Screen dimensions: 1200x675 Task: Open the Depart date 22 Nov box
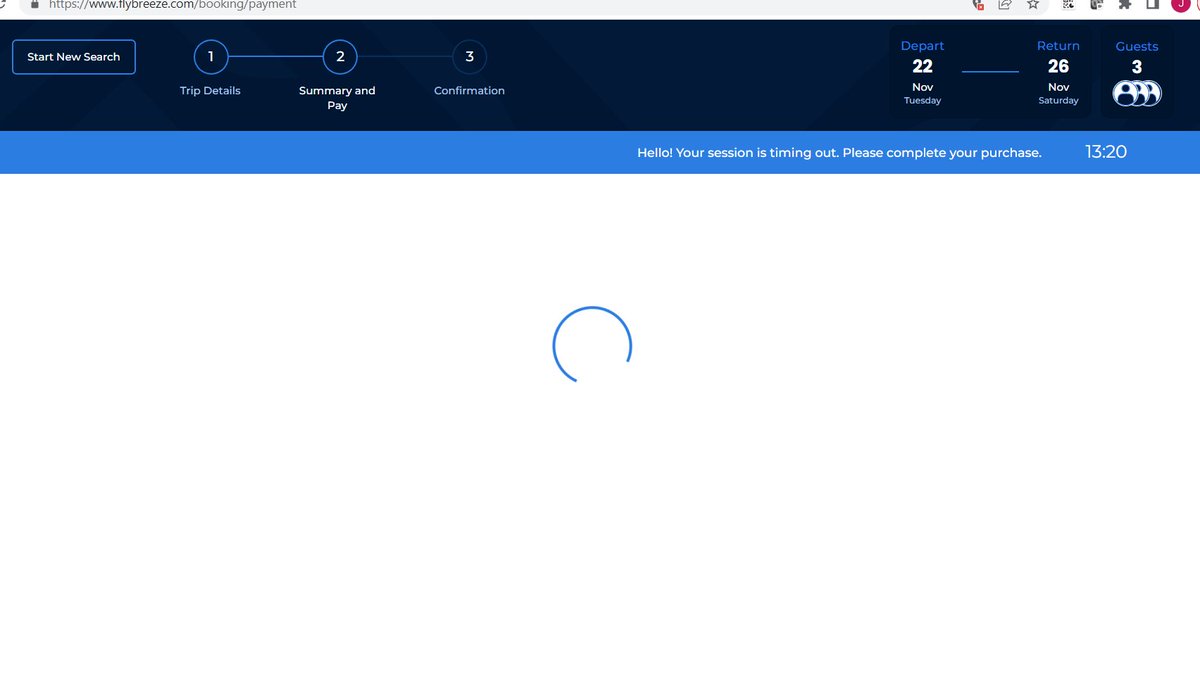tap(922, 73)
